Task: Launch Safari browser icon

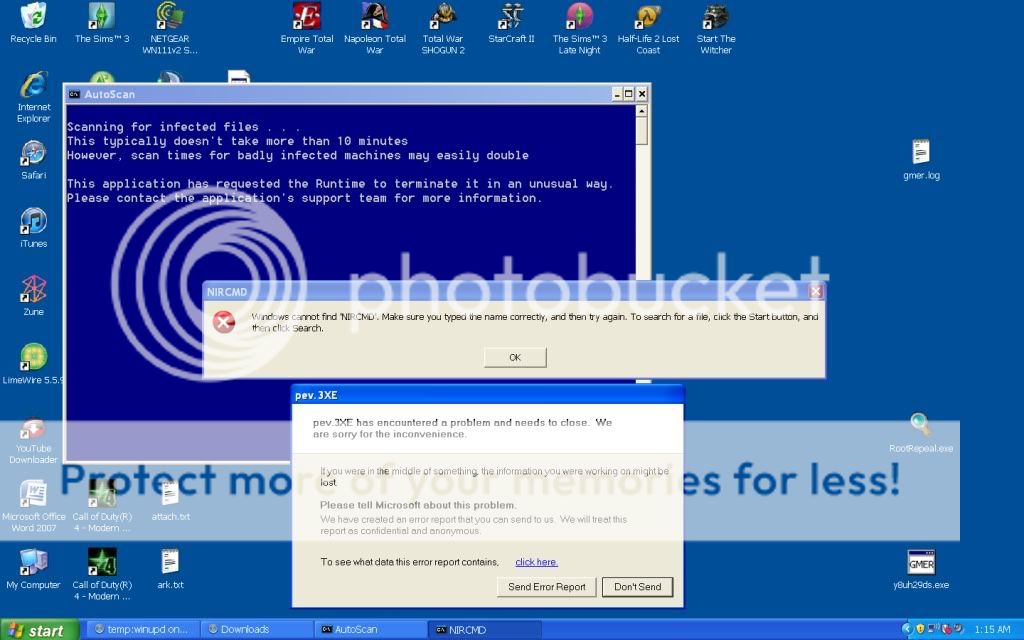Action: [x=33, y=154]
